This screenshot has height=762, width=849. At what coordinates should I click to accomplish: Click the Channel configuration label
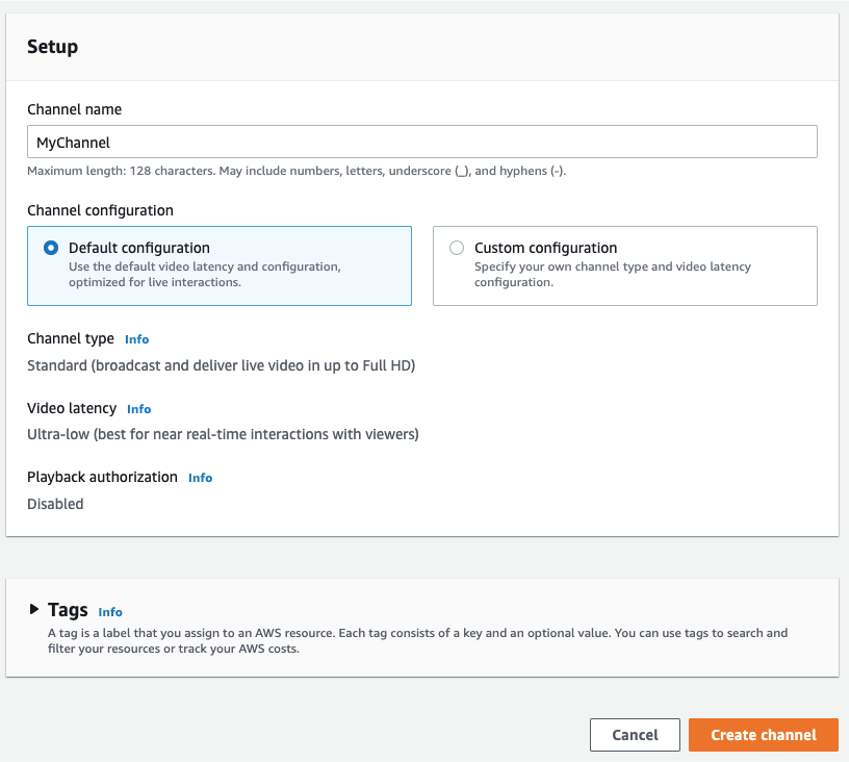100,211
